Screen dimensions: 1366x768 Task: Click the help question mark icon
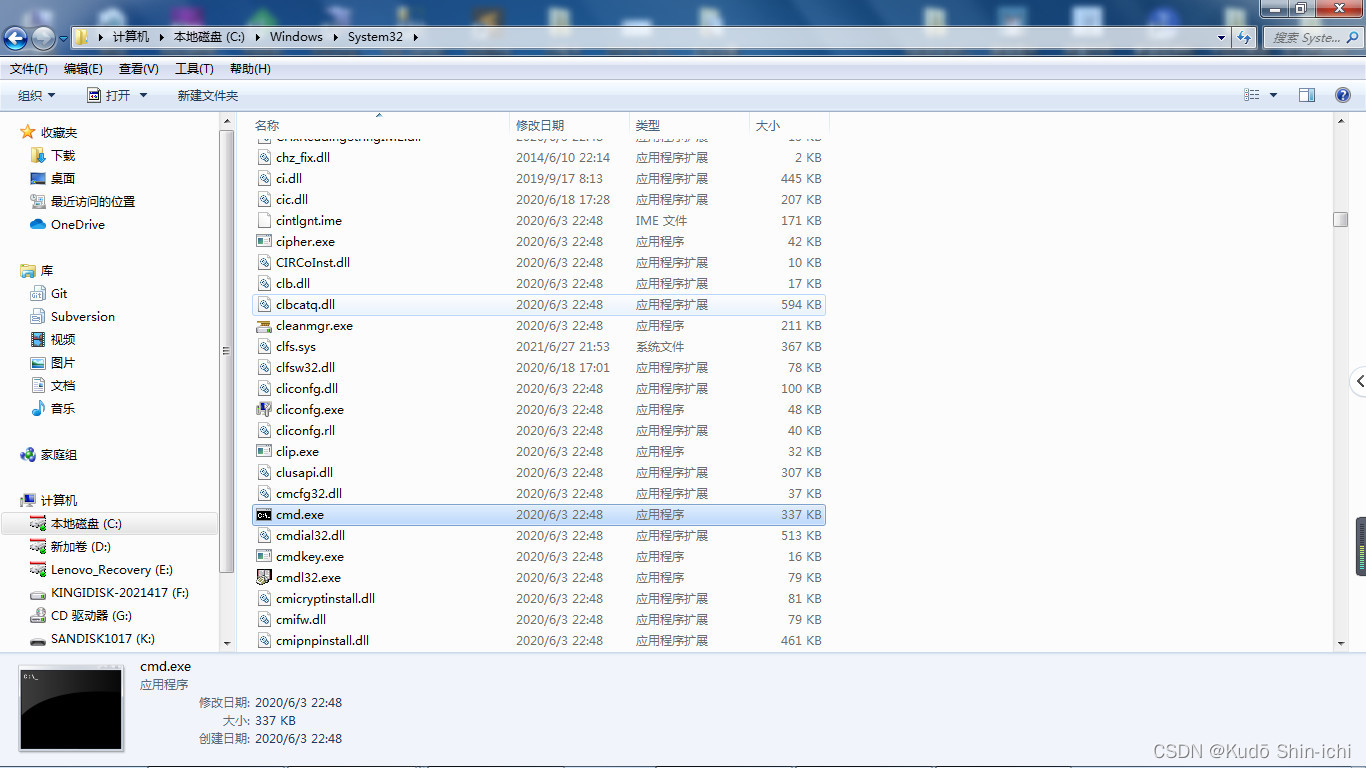point(1343,95)
